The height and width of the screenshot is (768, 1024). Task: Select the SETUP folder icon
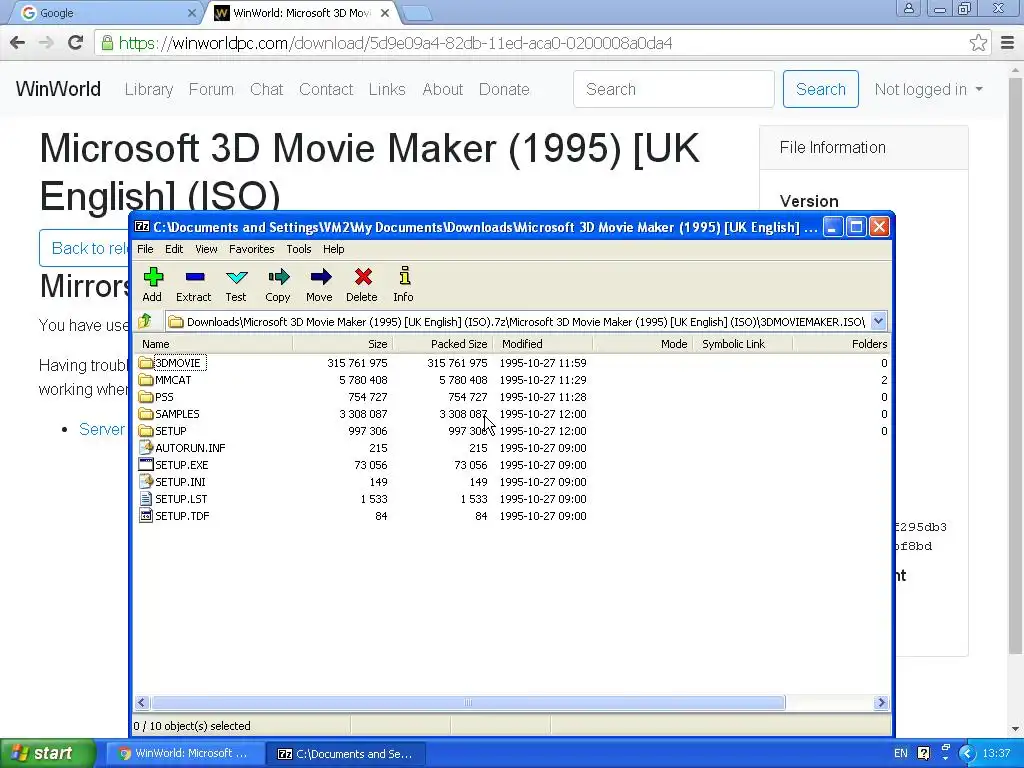point(146,431)
